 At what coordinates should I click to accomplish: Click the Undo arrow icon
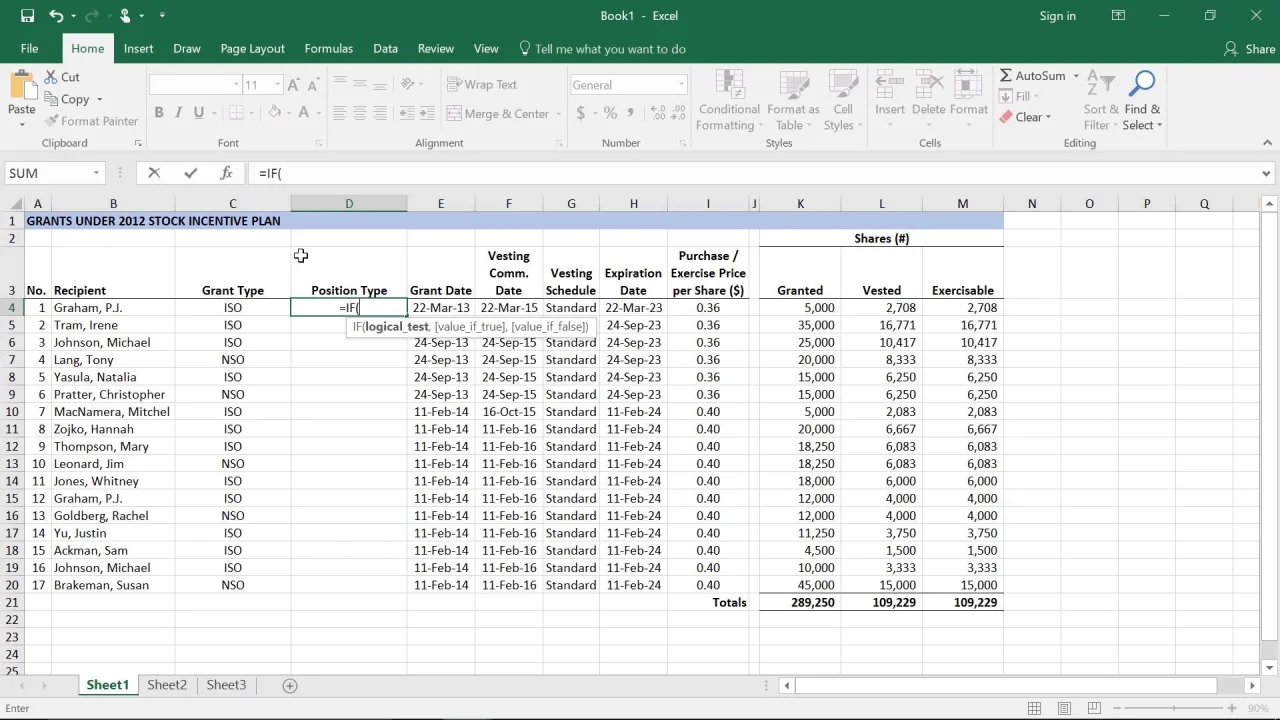57,16
